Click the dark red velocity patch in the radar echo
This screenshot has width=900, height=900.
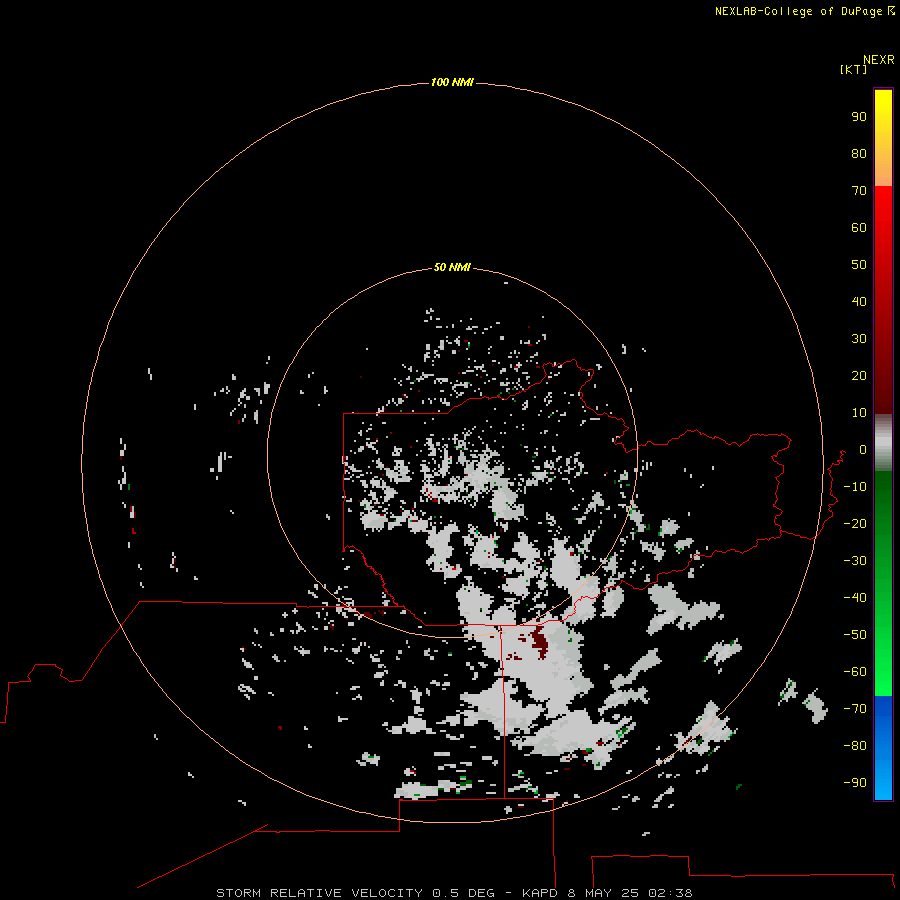539,641
